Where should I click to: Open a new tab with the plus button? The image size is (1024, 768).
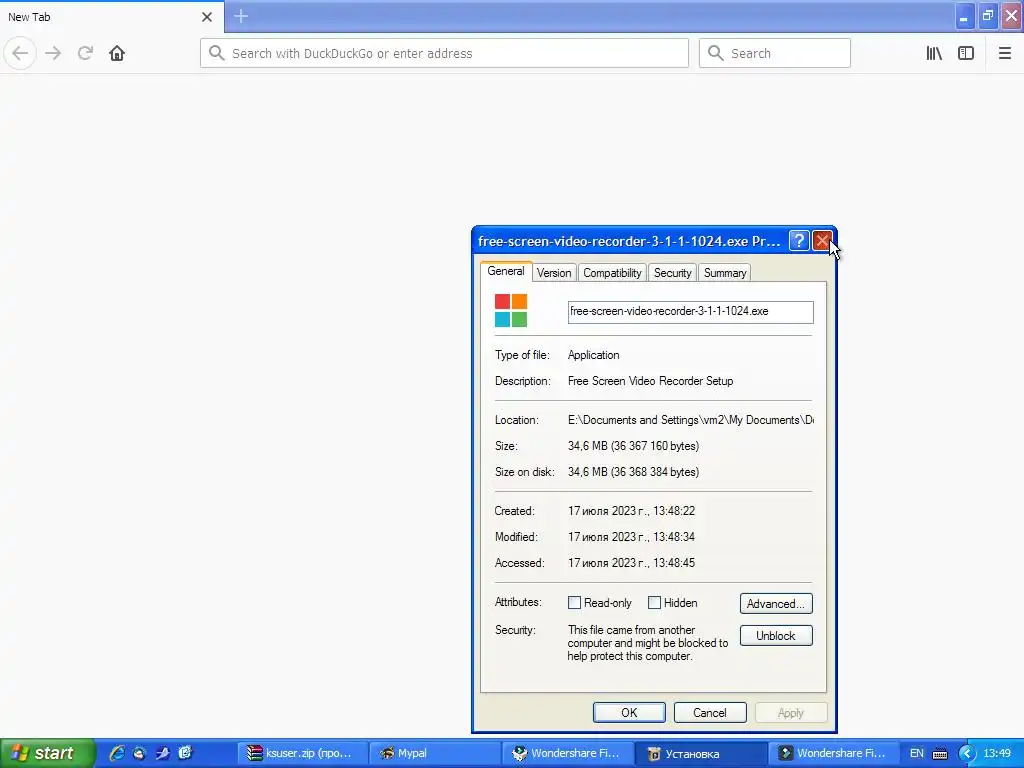tap(241, 16)
